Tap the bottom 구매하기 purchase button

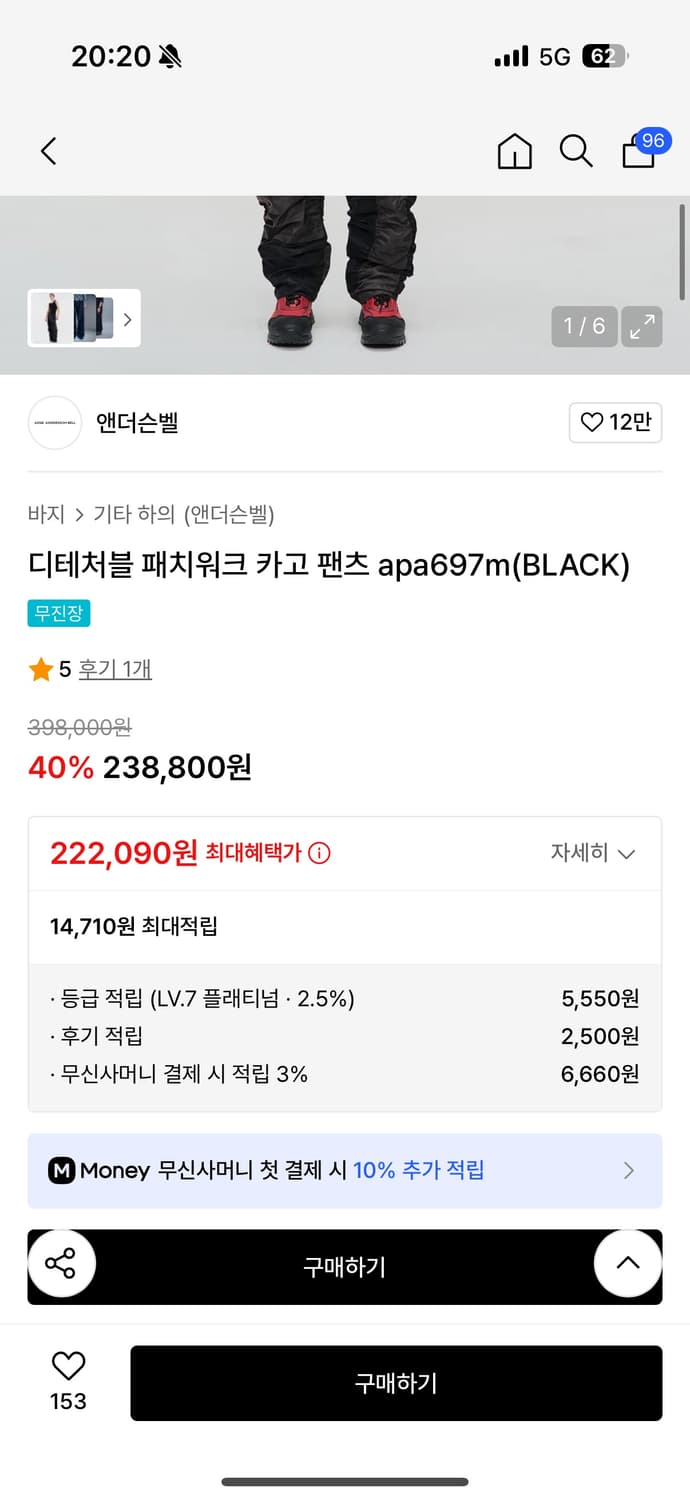396,1383
